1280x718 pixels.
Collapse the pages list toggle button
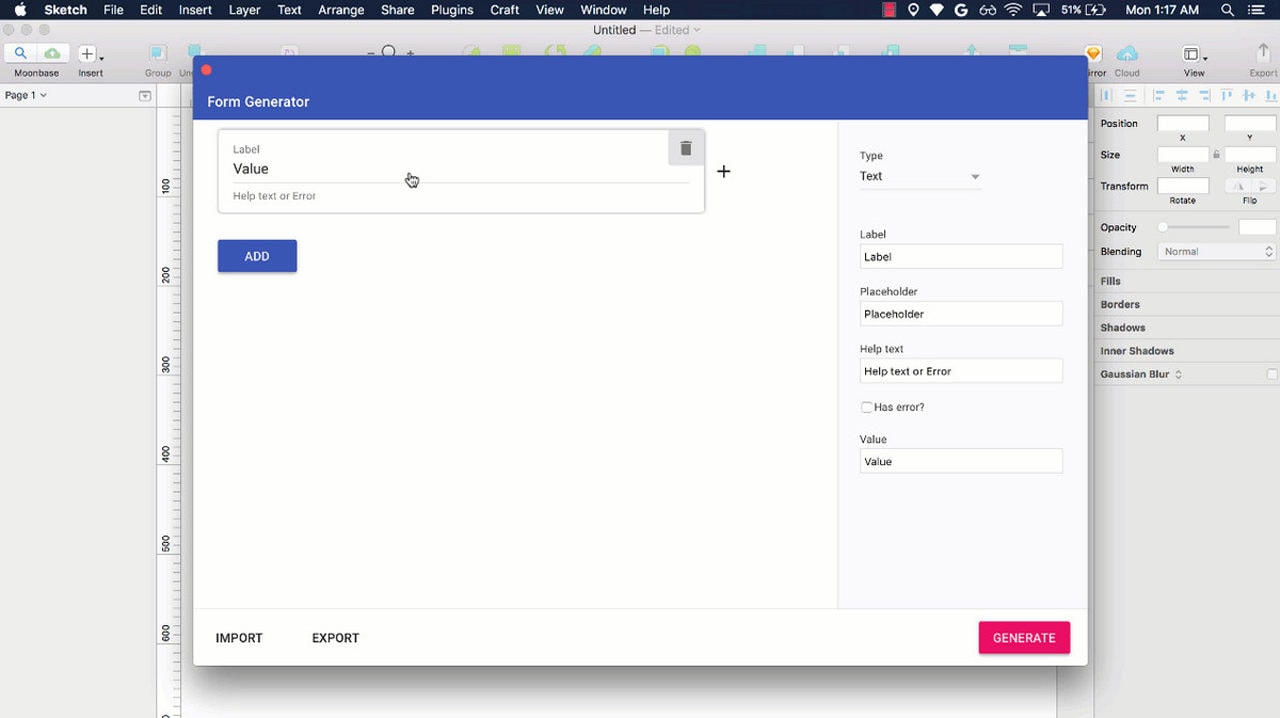pos(145,96)
